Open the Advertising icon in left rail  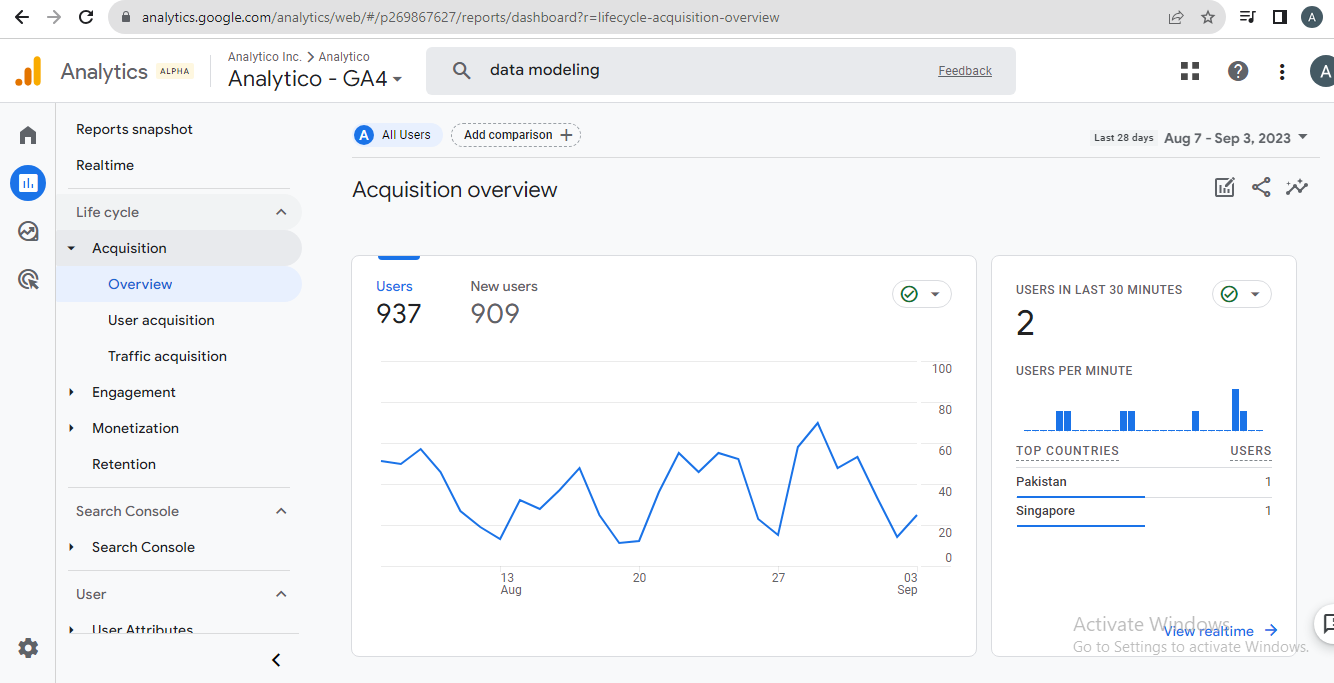tap(28, 279)
